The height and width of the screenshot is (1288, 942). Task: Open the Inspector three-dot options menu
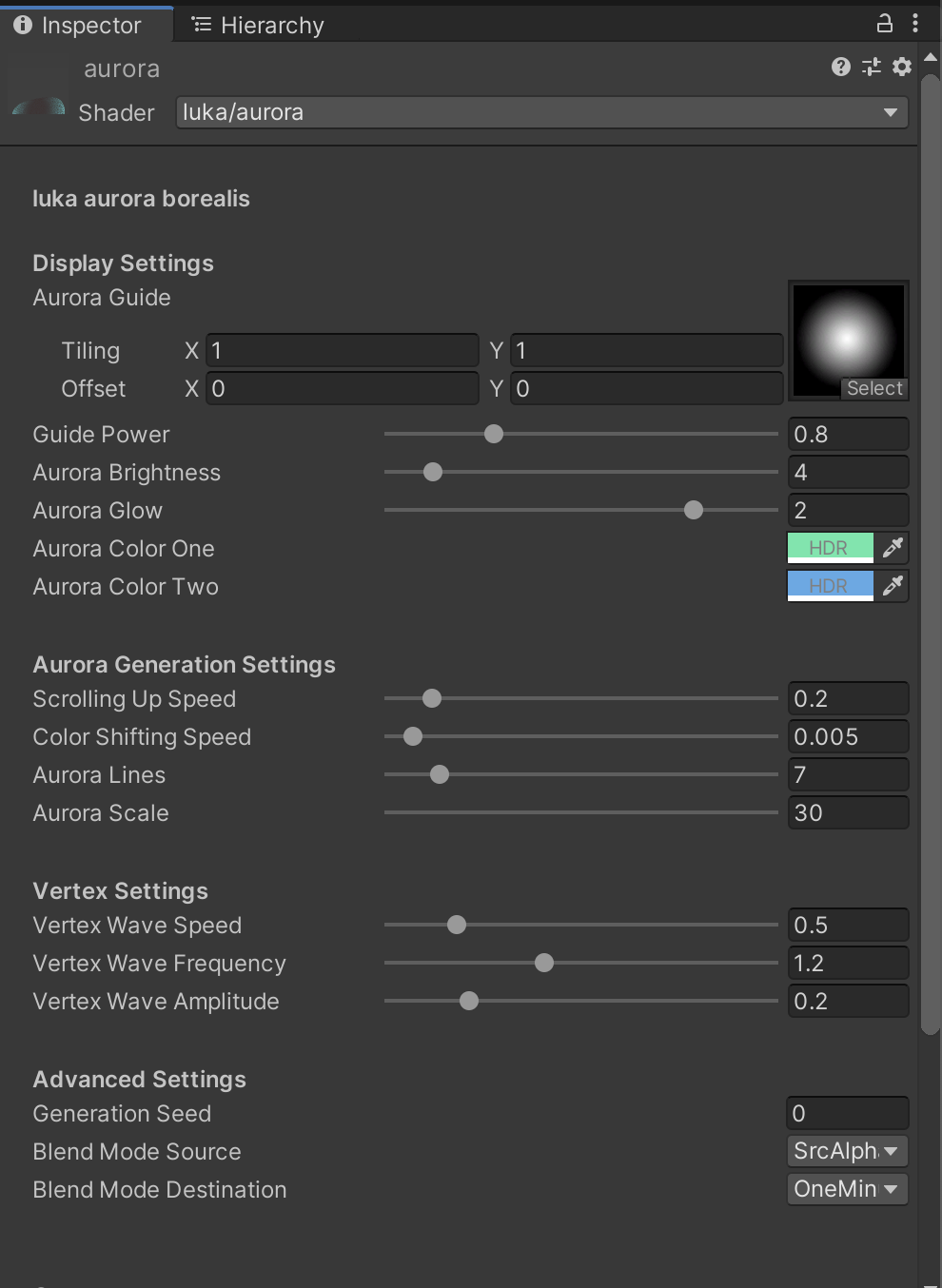click(x=915, y=24)
